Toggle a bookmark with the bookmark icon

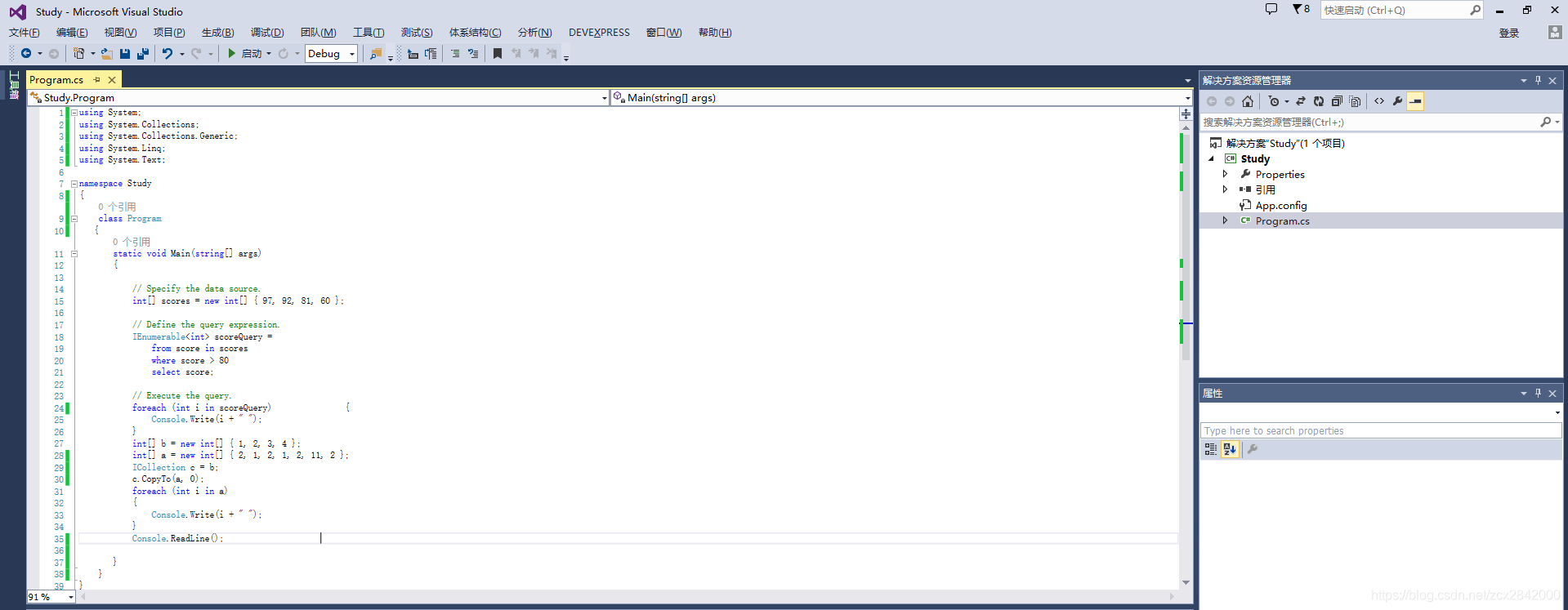(x=498, y=54)
